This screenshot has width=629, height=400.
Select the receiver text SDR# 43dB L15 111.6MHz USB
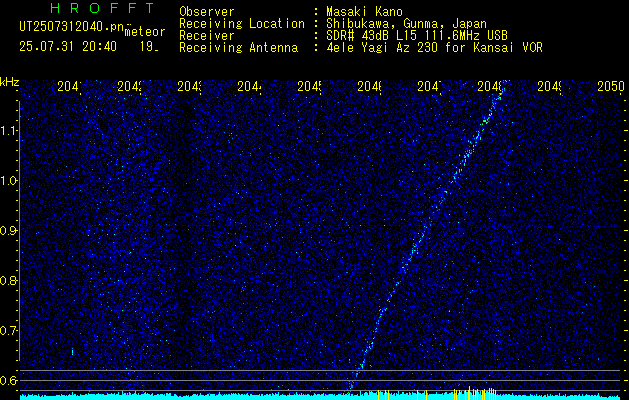(x=417, y=36)
